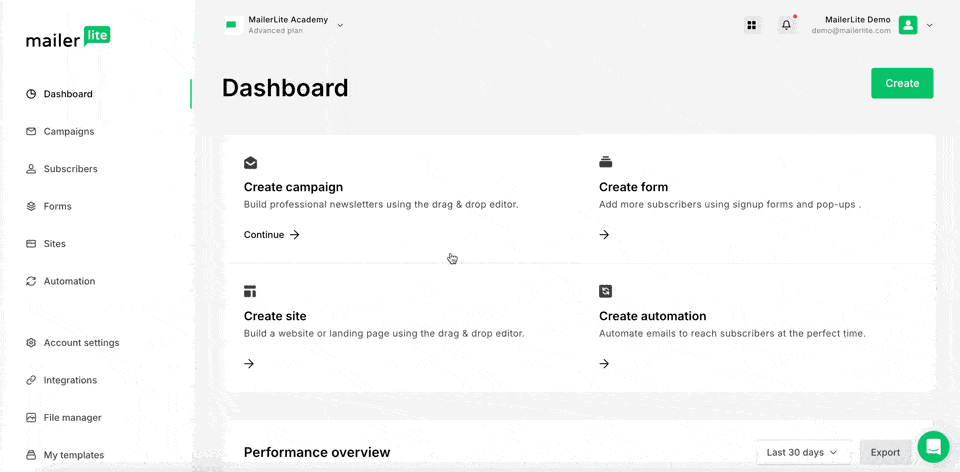Click the Continue link under Create campaign
960x472 pixels.
click(272, 235)
